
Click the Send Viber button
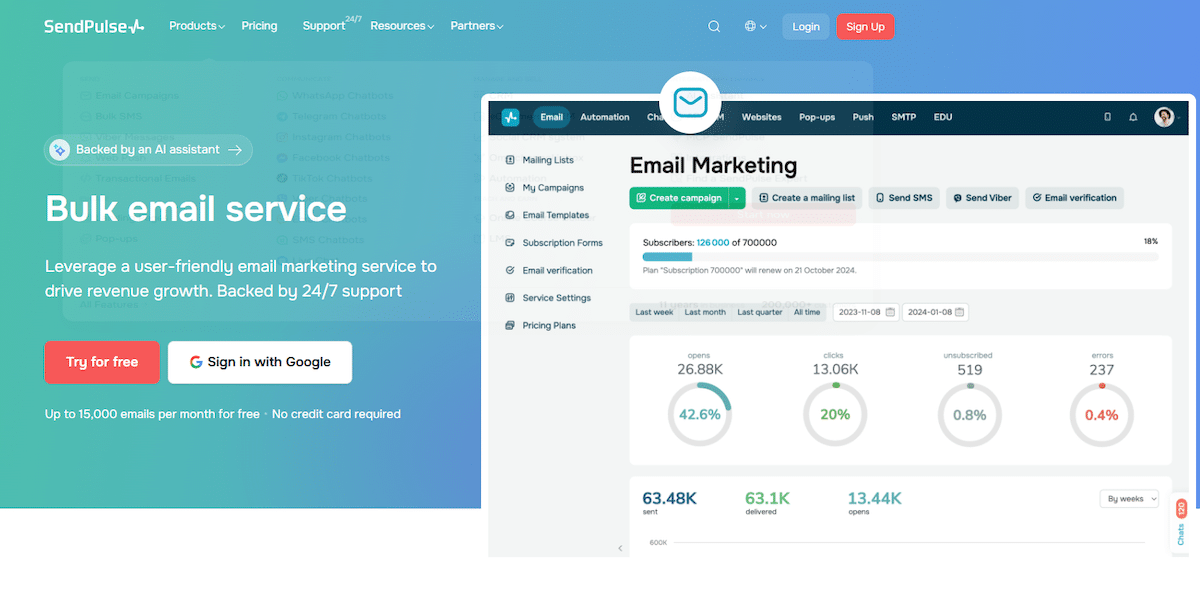(x=982, y=198)
